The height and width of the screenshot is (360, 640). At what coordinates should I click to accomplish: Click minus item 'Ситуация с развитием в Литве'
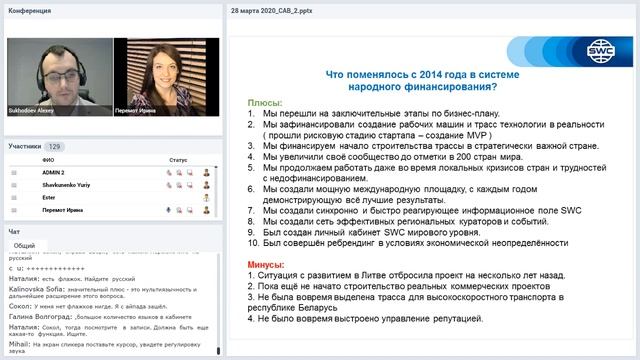(407, 276)
